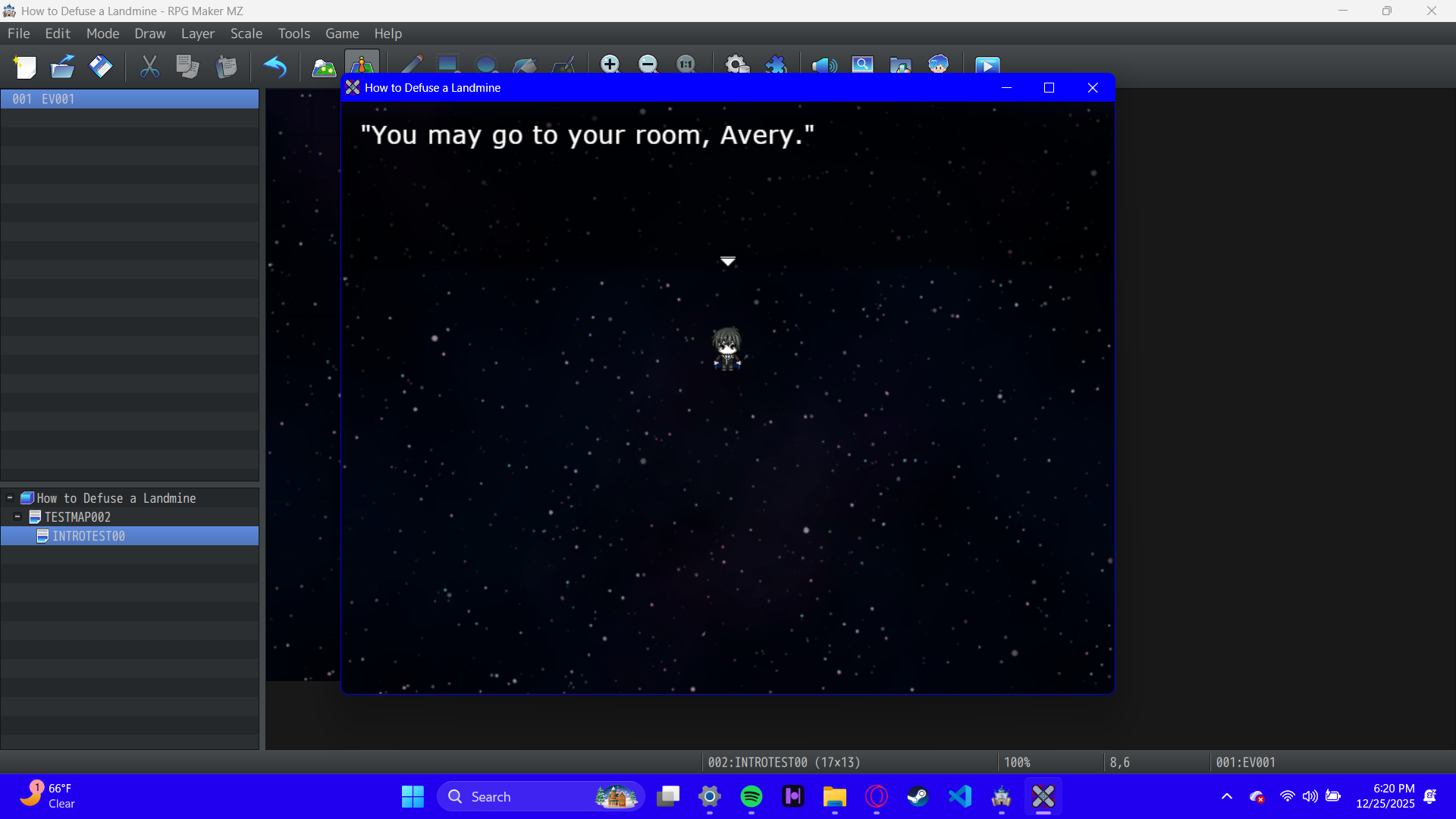Select the INTROTEST00 map

[x=88, y=536]
